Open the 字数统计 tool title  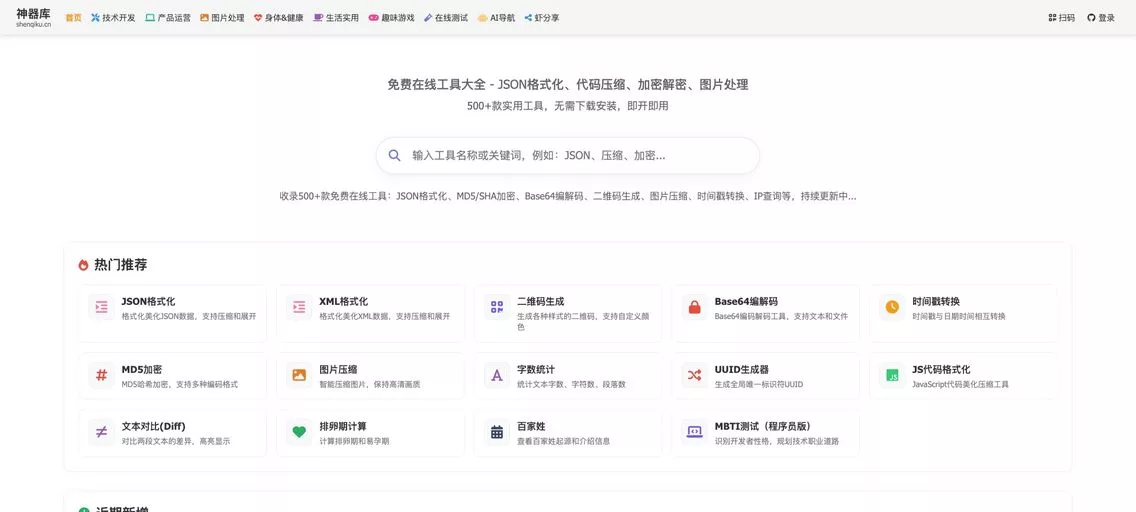coord(536,369)
